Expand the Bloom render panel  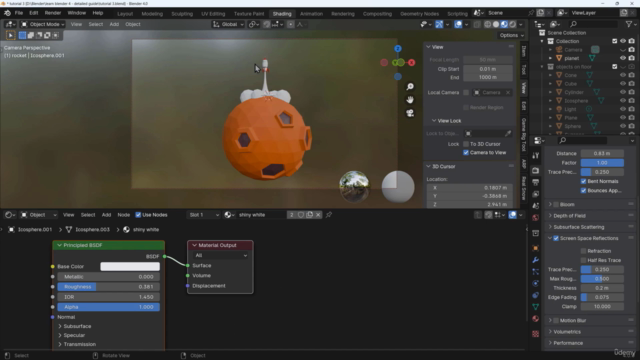[x=550, y=204]
